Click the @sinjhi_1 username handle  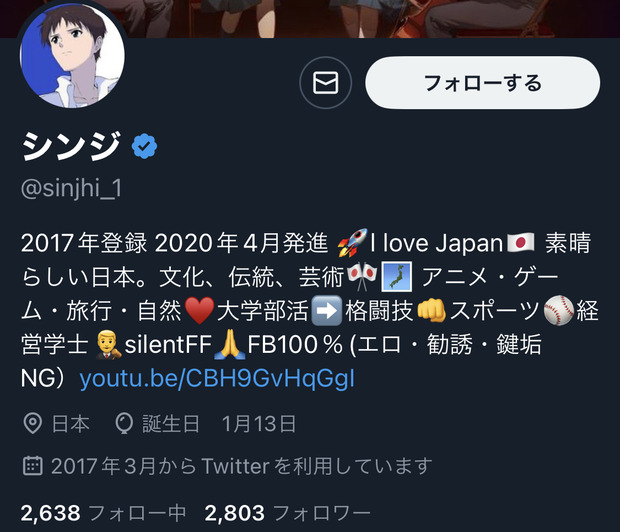71,188
